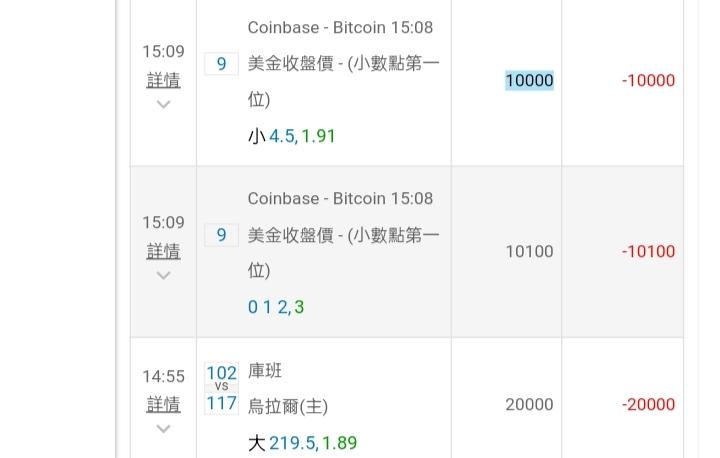Click loss value -20000
This screenshot has height=458, width=720.
648,405
